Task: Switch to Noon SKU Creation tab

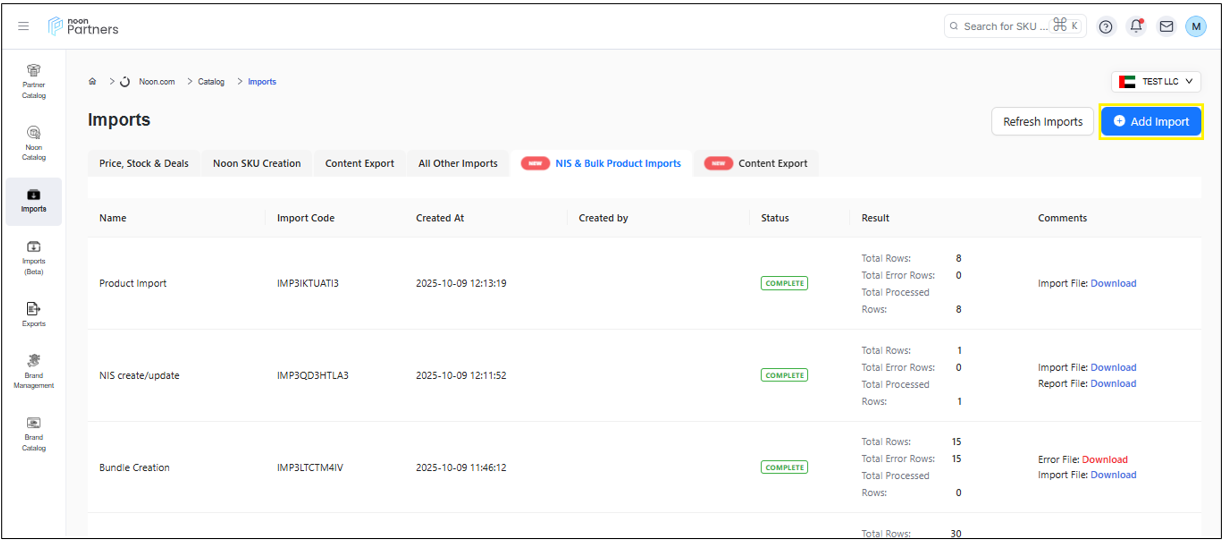Action: click(257, 164)
